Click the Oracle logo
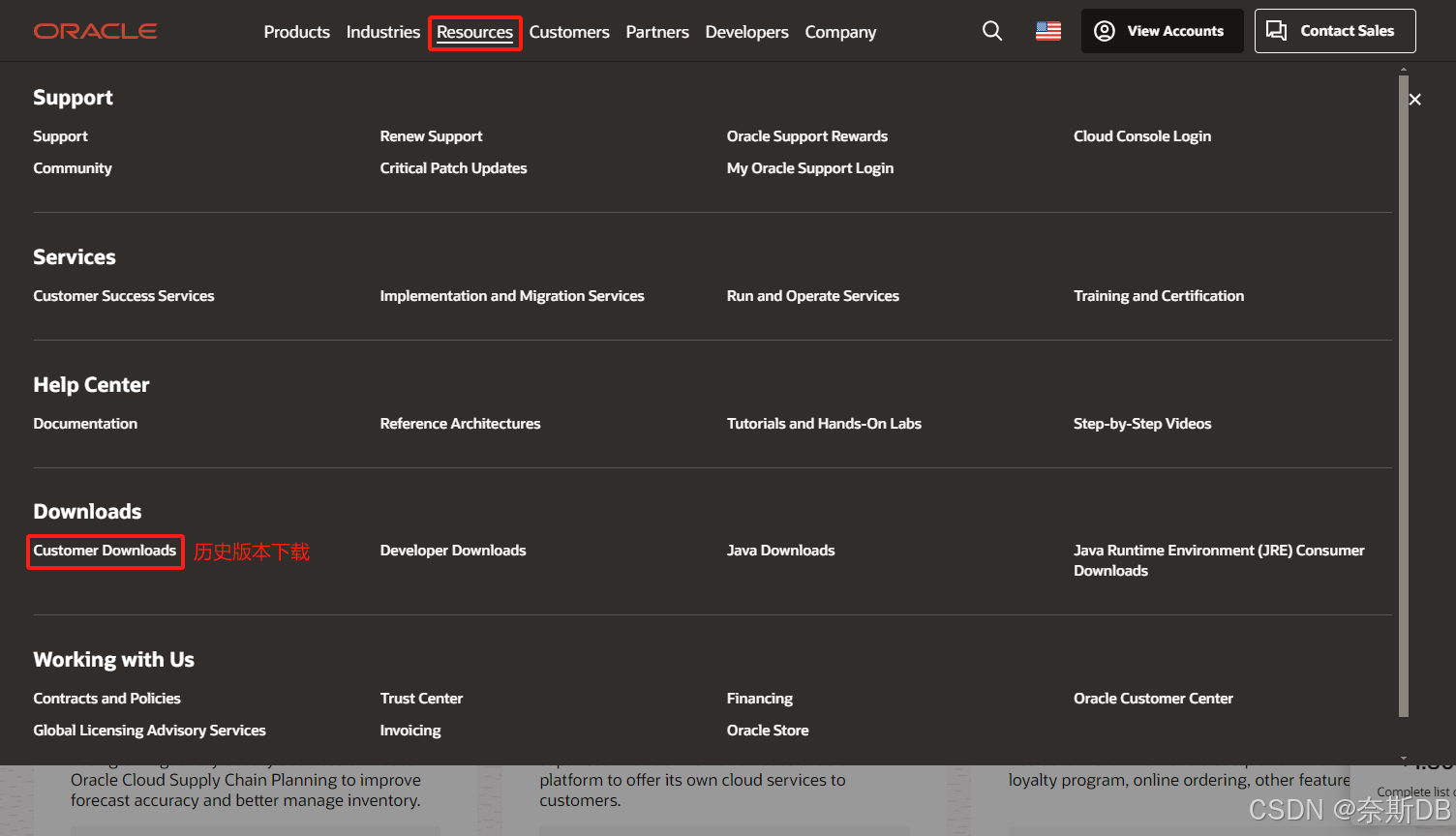Viewport: 1456px width, 836px height. [x=96, y=31]
